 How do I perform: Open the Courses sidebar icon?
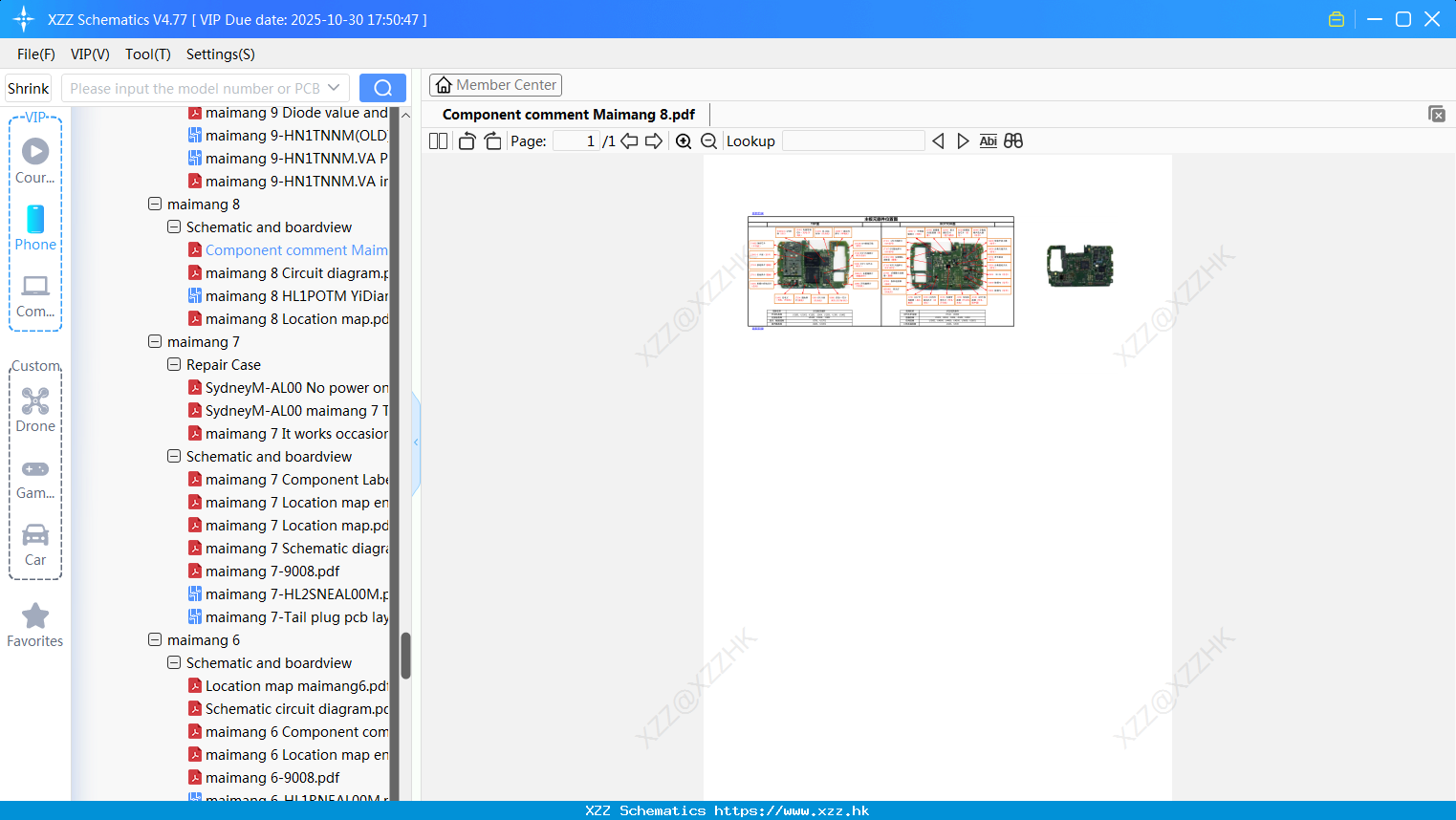(x=35, y=151)
